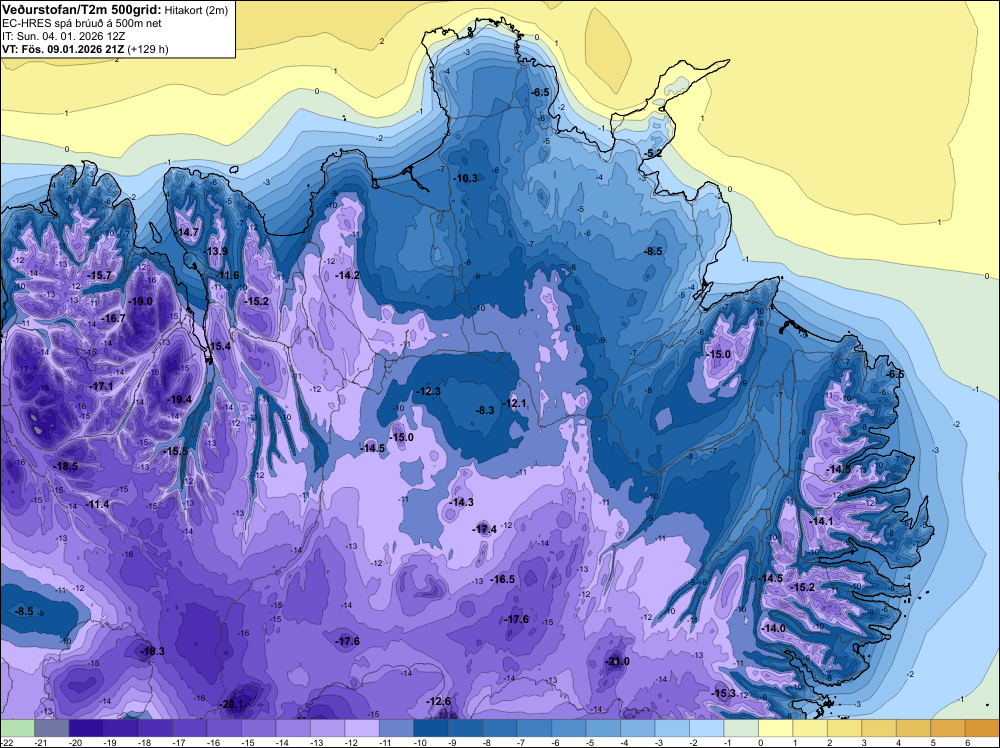1000x748 pixels.
Task: Click the -19.0 temperature value
Action: pos(140,301)
